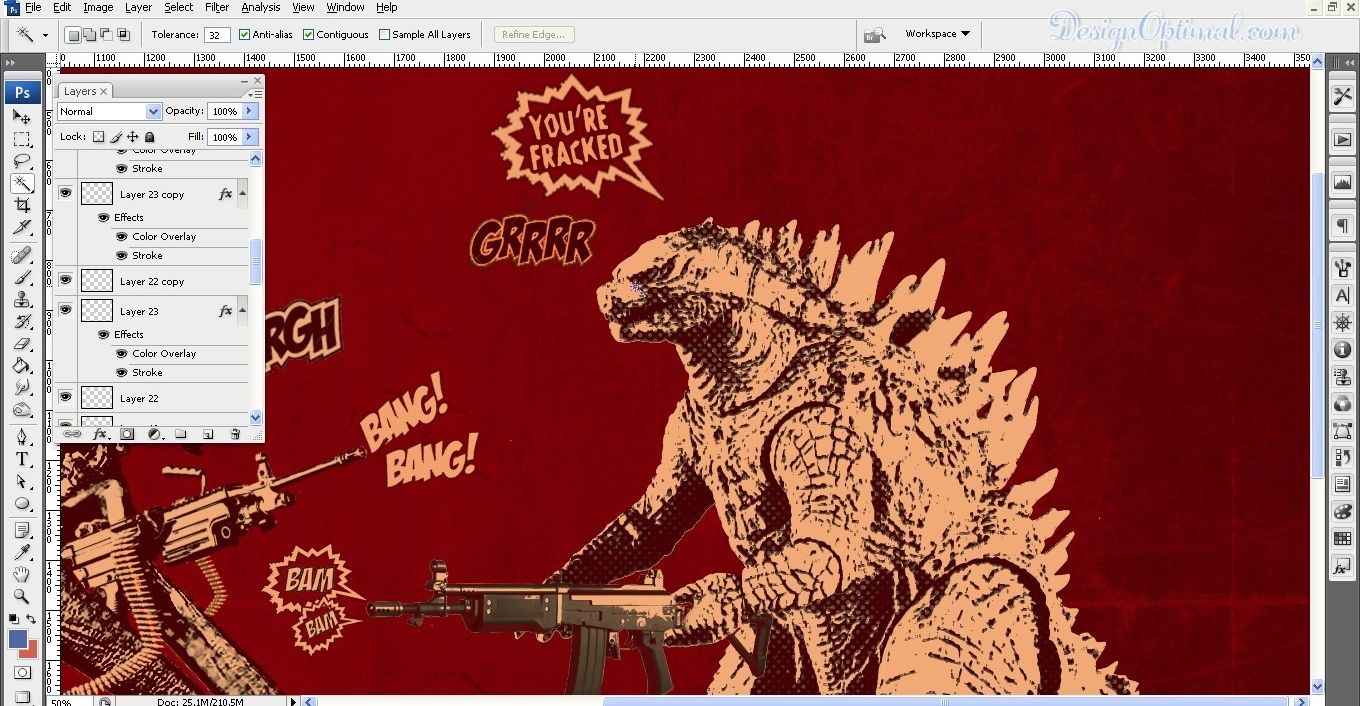
Task: Select the Ellipse shape tool
Action: coord(22,503)
